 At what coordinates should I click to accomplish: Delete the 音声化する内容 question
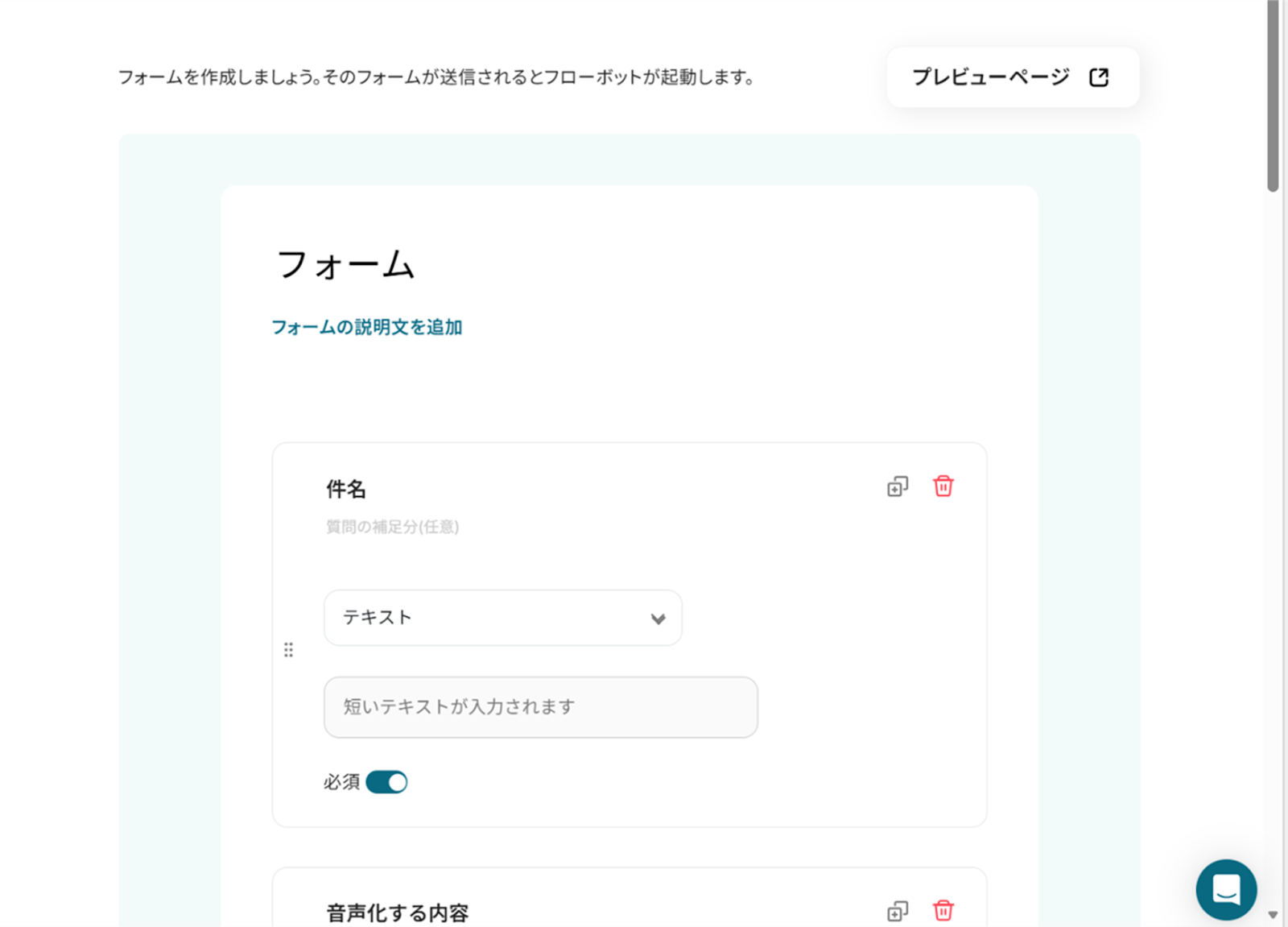[x=943, y=910]
